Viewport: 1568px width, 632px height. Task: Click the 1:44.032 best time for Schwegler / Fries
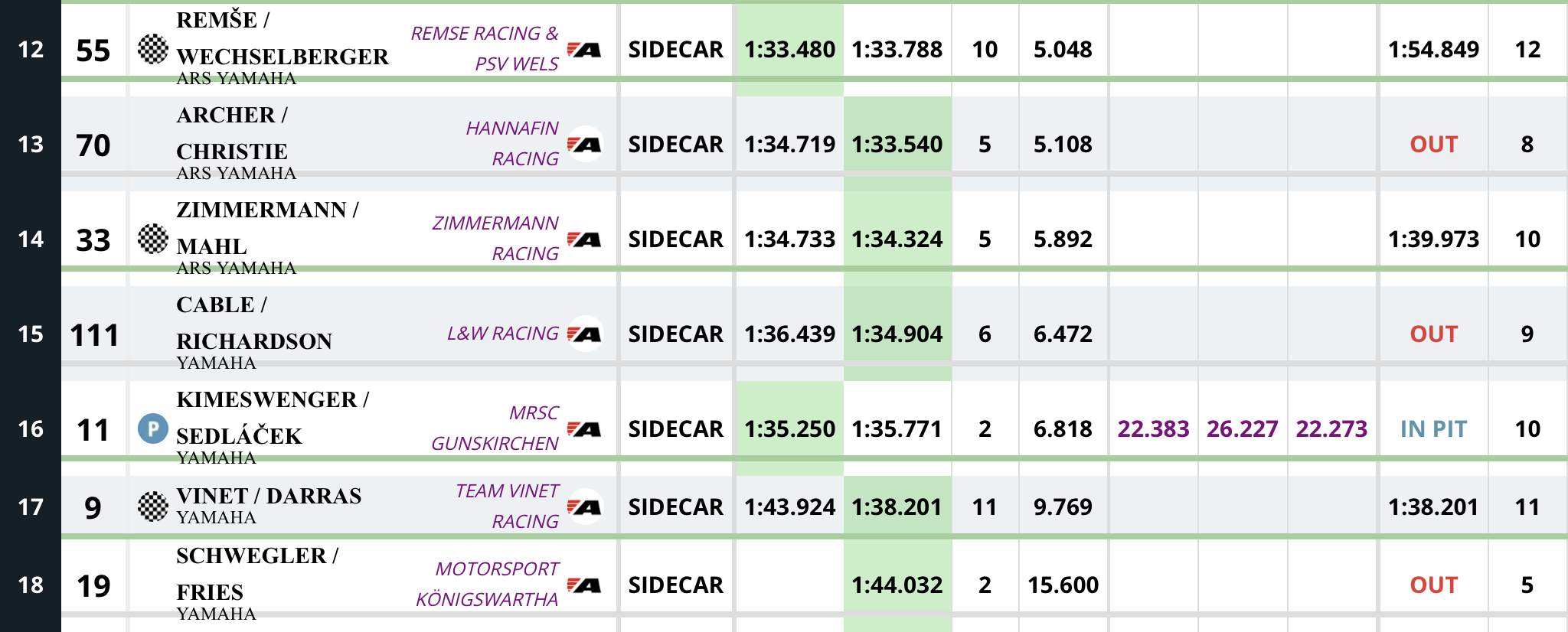pyautogui.click(x=897, y=585)
